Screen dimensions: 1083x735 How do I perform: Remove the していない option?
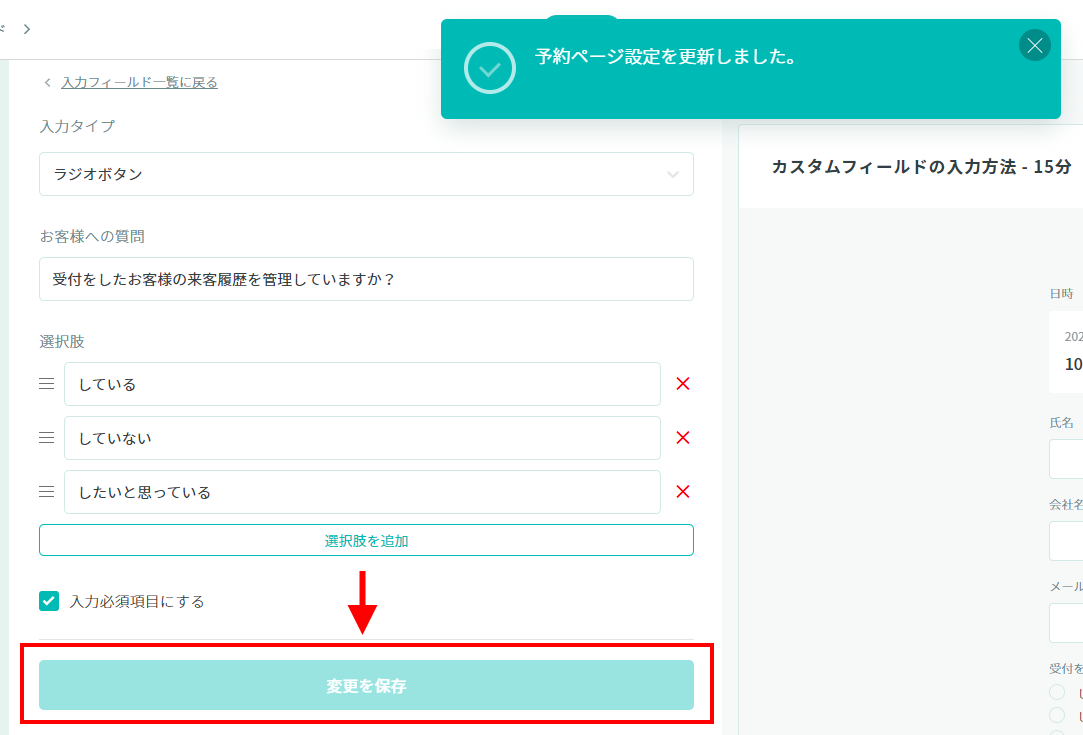click(x=683, y=438)
